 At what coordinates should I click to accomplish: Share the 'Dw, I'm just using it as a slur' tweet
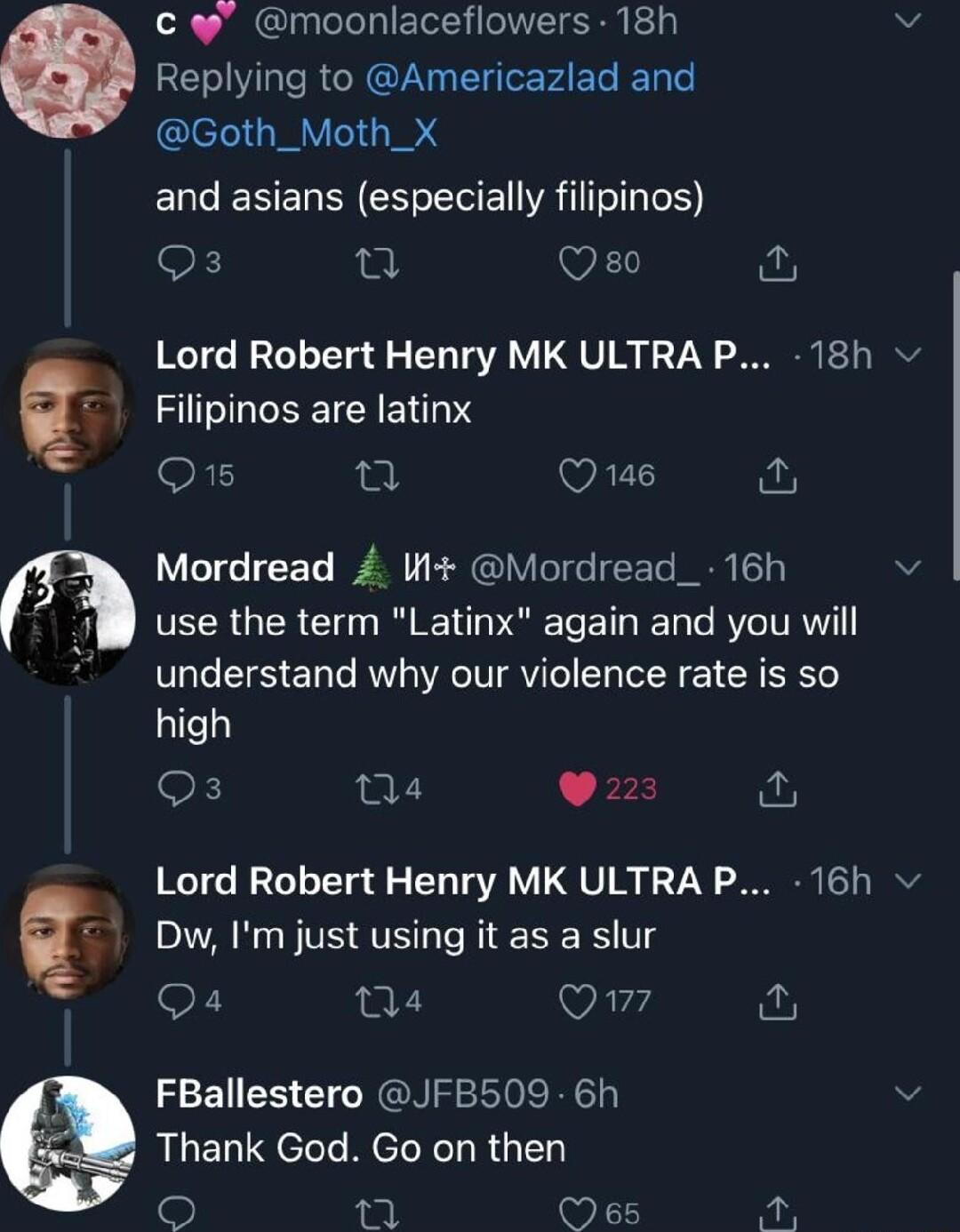tap(780, 1001)
